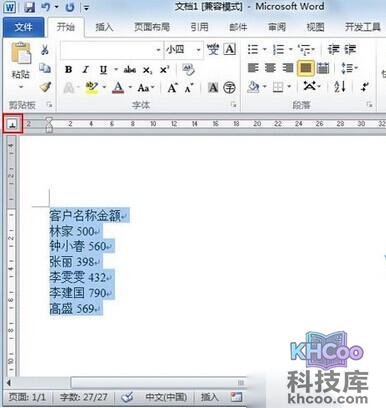Open the phonetic guide (文) tool
Screen dimensions: 386x408
[x=213, y=50]
